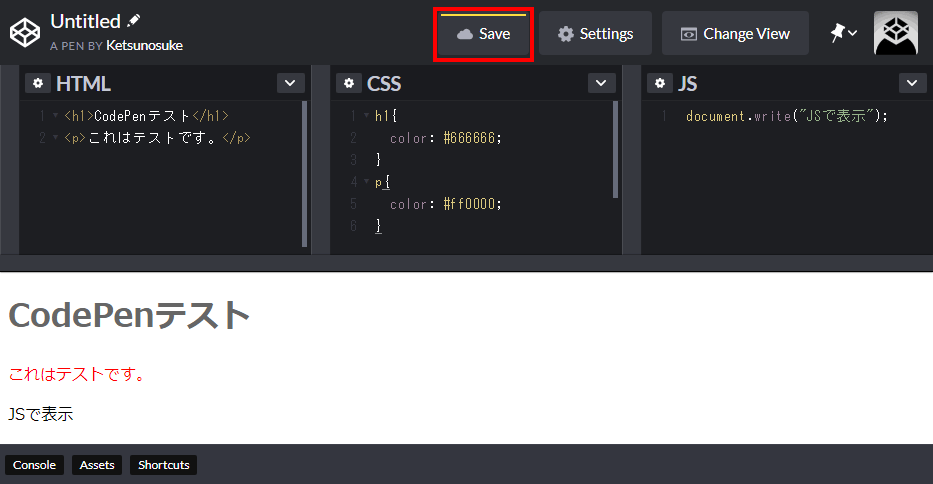Save the pen
933x484 pixels.
pos(483,34)
